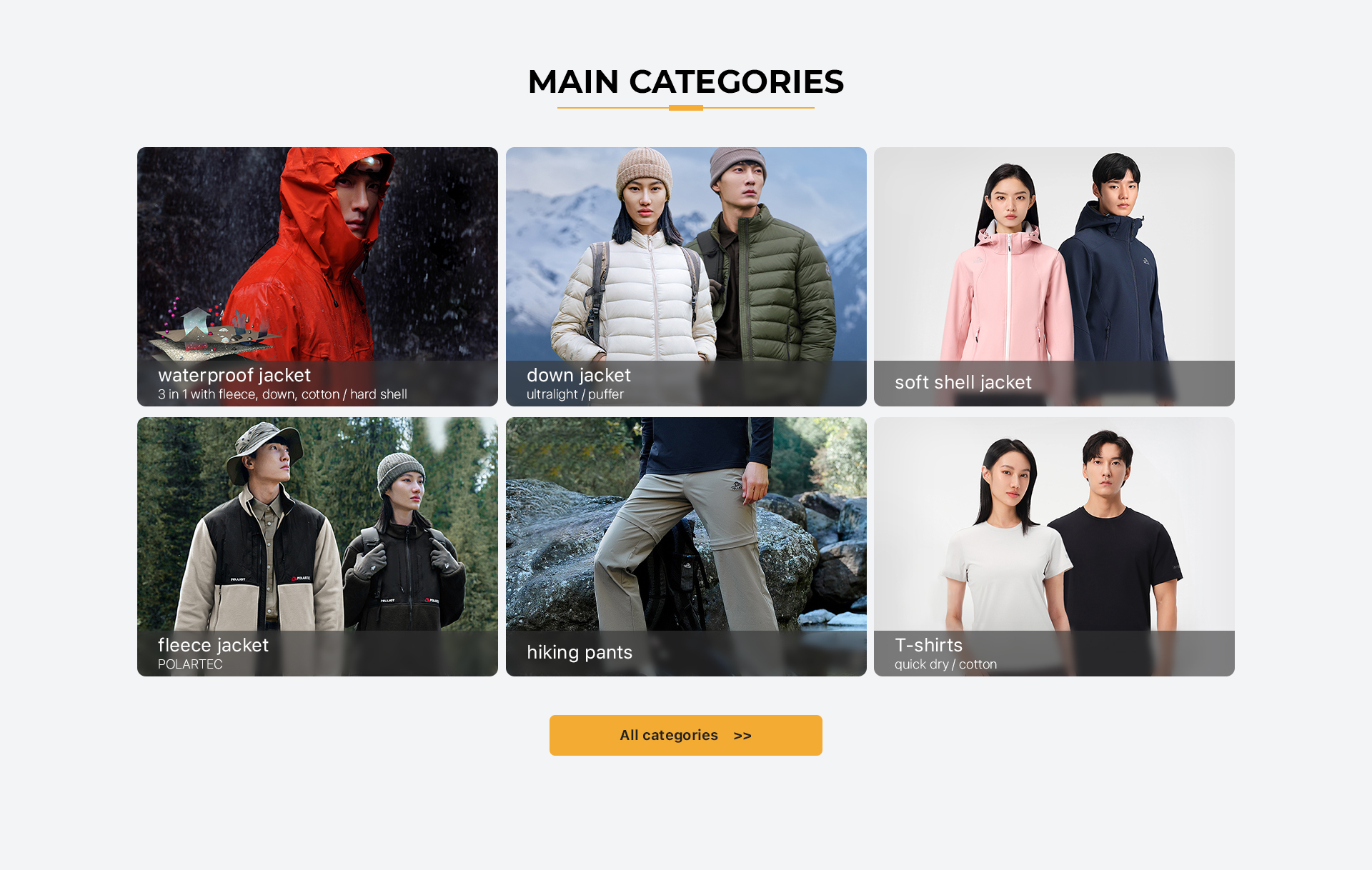Viewport: 1372px width, 870px height.
Task: Click the MAIN CATEGORIES heading
Action: tap(686, 81)
